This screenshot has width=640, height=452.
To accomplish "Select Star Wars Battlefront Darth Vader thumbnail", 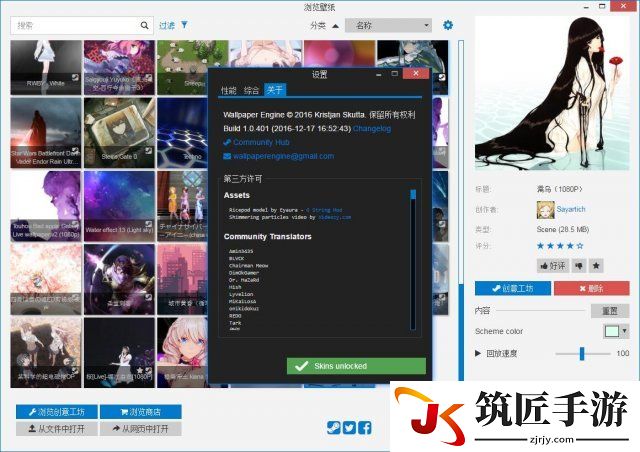I will pos(46,133).
